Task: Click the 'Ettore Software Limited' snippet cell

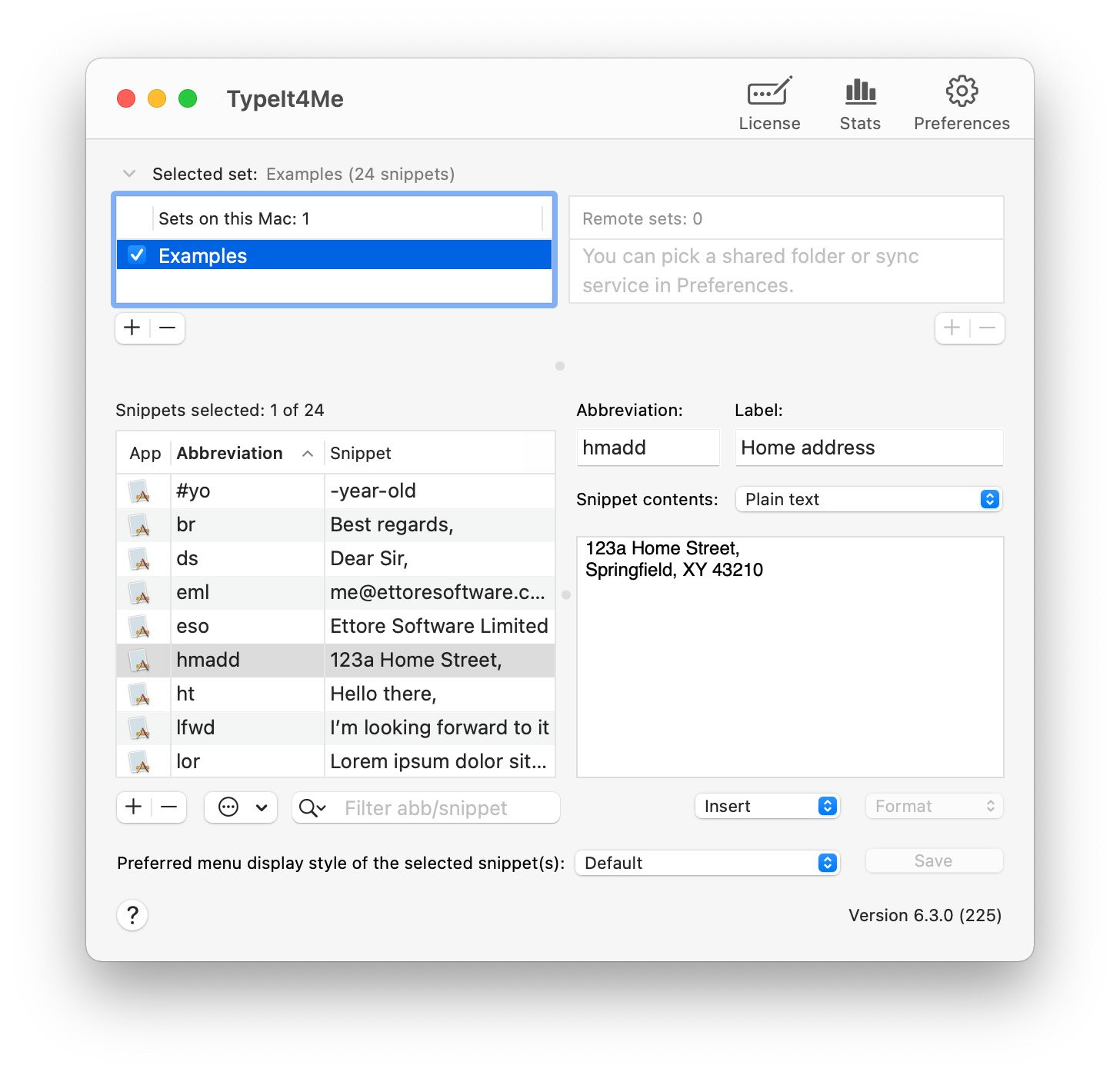Action: (439, 626)
